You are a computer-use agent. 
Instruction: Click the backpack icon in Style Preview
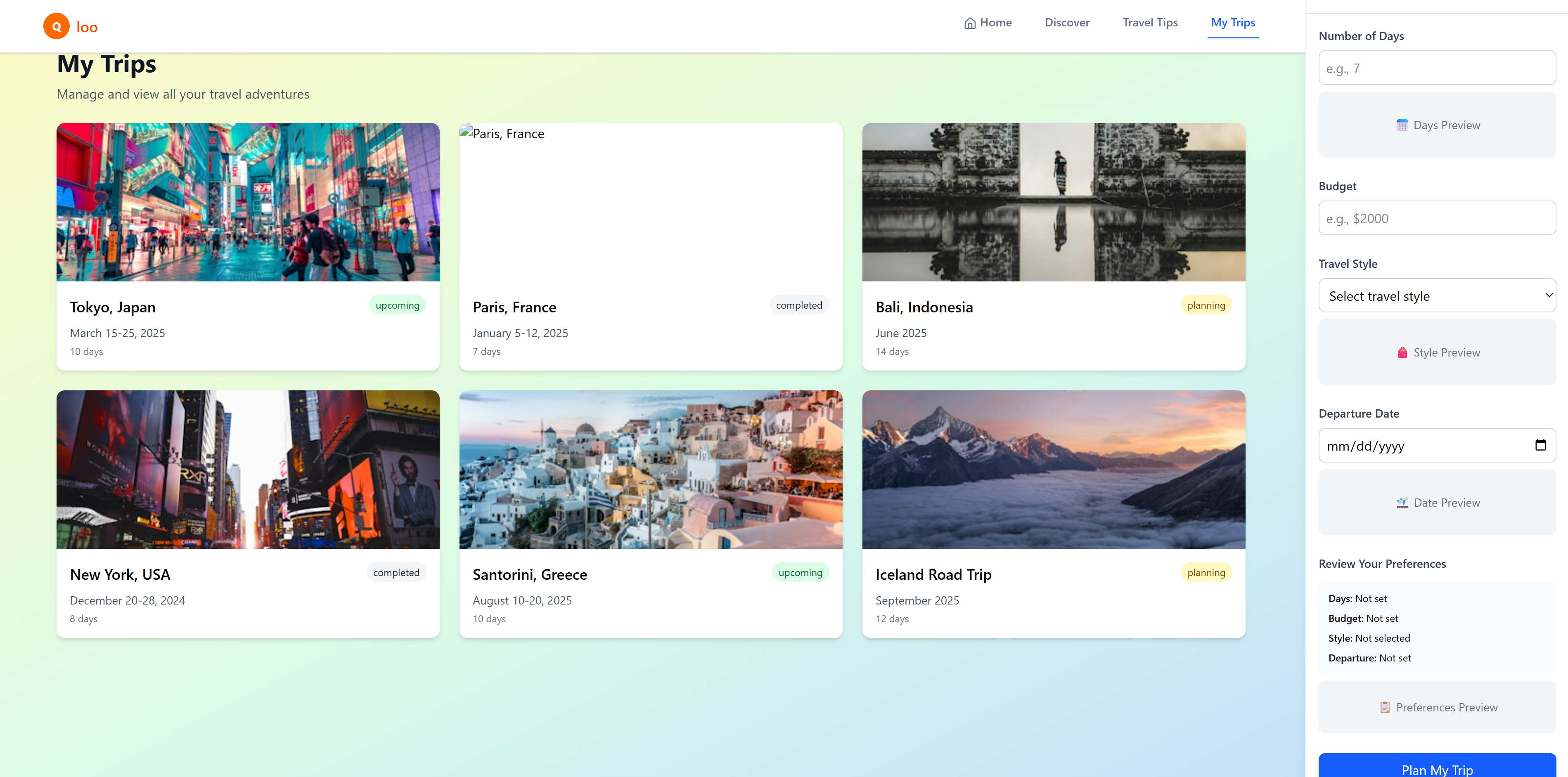point(1402,353)
